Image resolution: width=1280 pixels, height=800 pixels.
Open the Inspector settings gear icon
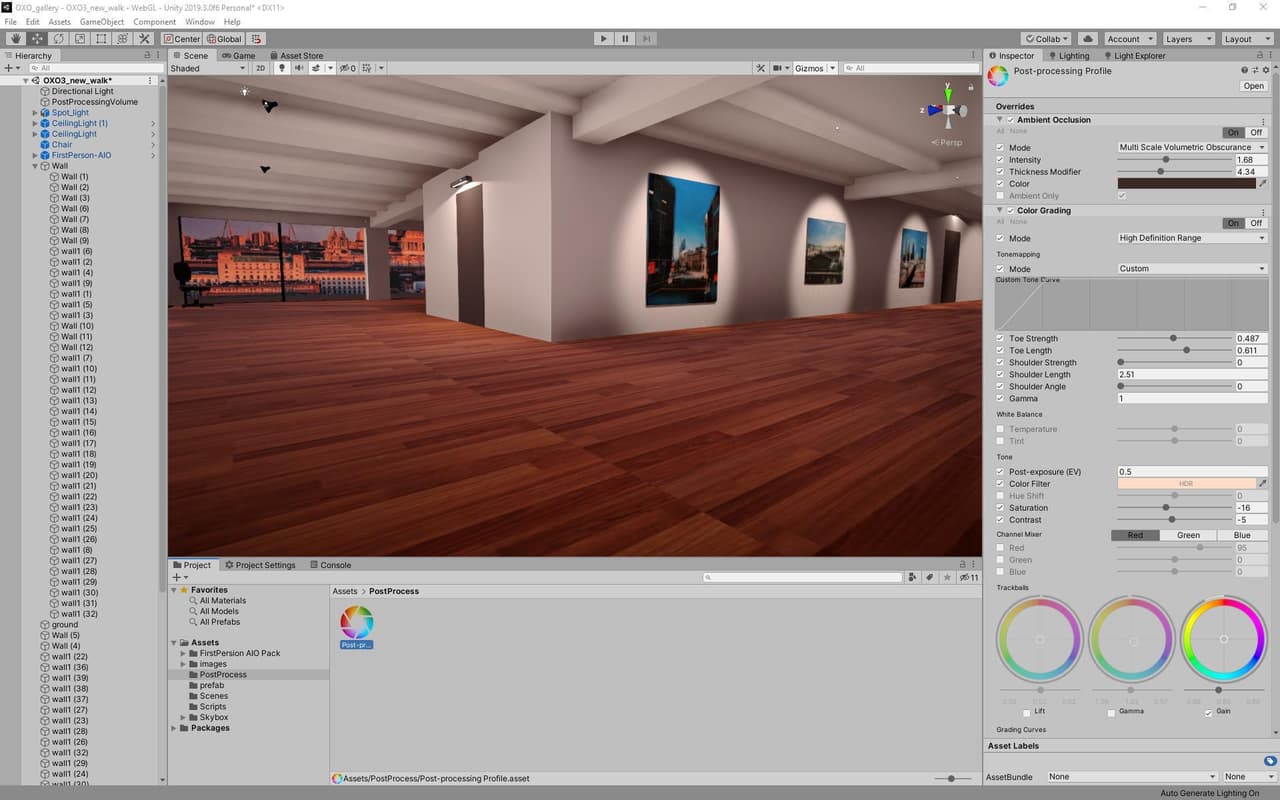click(1266, 70)
